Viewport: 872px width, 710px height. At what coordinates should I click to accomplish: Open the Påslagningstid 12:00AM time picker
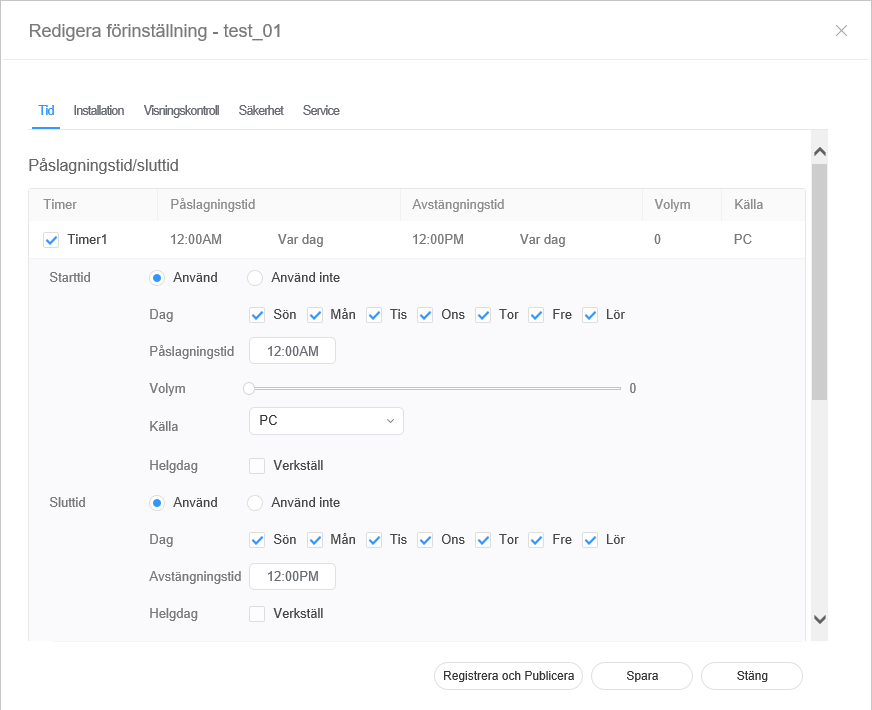tap(292, 352)
